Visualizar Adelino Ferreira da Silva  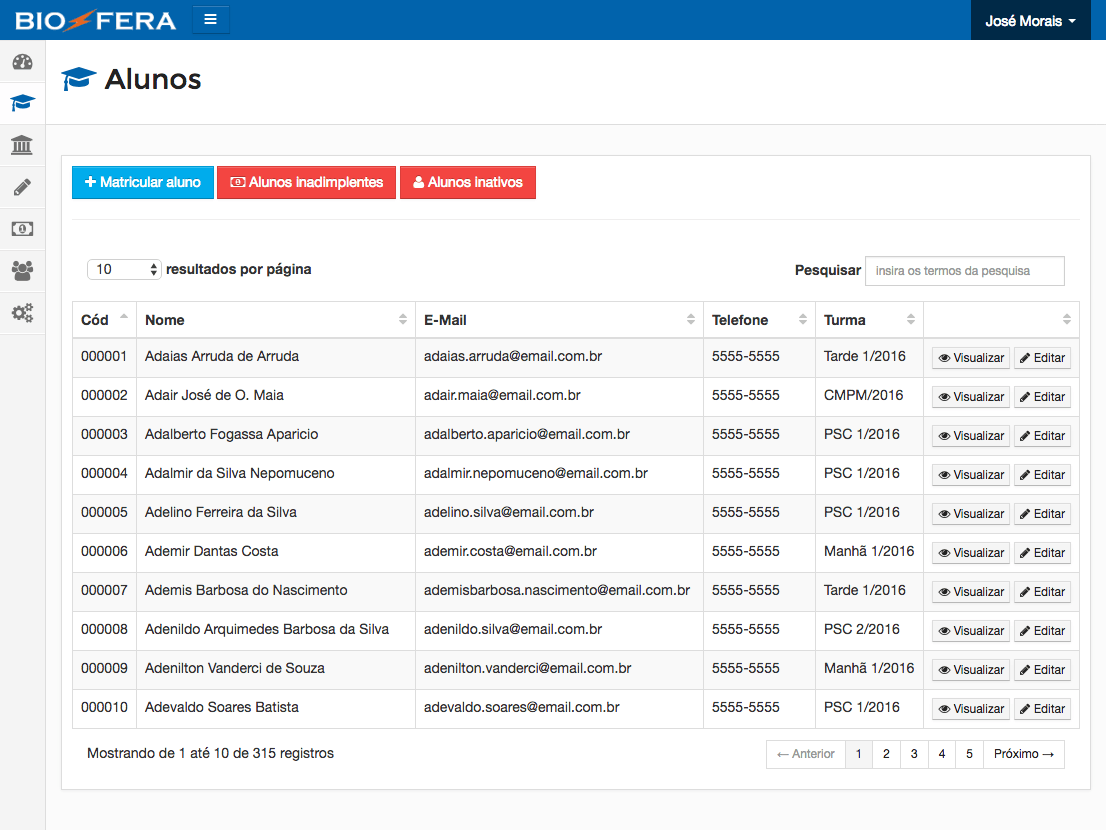pyautogui.click(x=971, y=514)
